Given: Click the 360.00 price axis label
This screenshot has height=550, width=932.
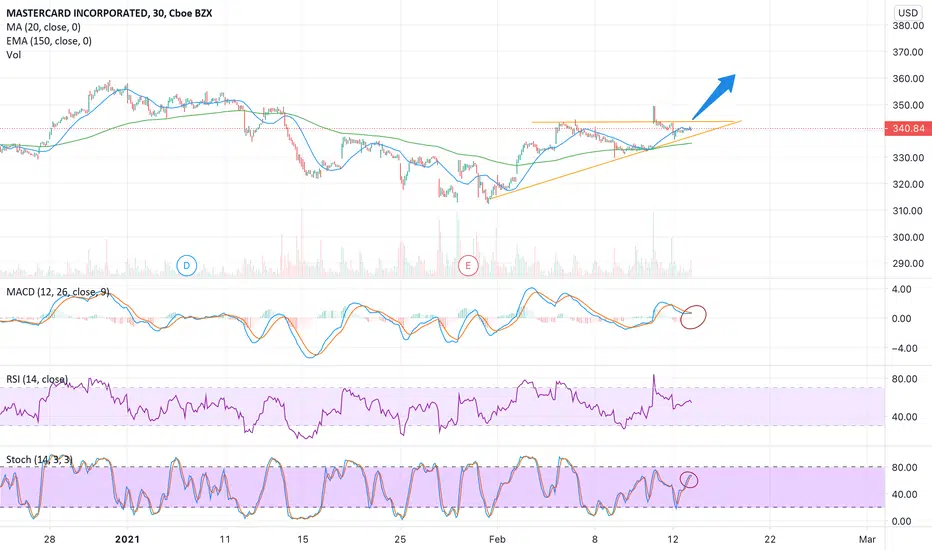Looking at the screenshot, I should [x=908, y=78].
